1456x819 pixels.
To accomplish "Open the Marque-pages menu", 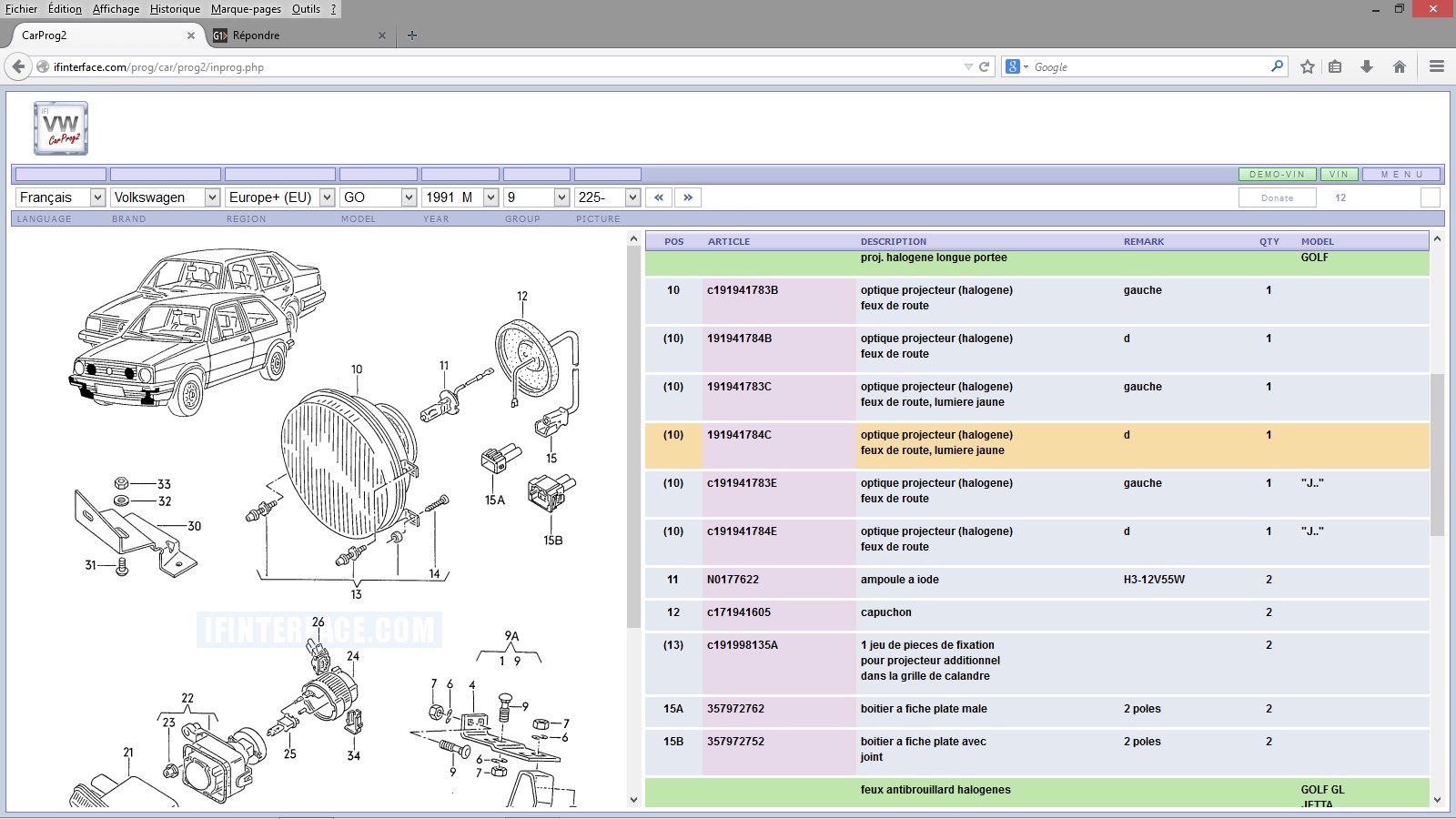I will (x=246, y=9).
